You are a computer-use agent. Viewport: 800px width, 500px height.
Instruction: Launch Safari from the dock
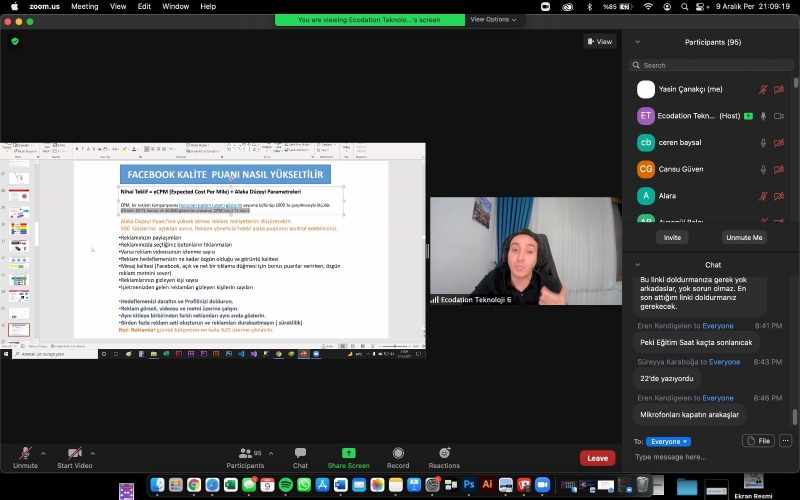[212, 484]
